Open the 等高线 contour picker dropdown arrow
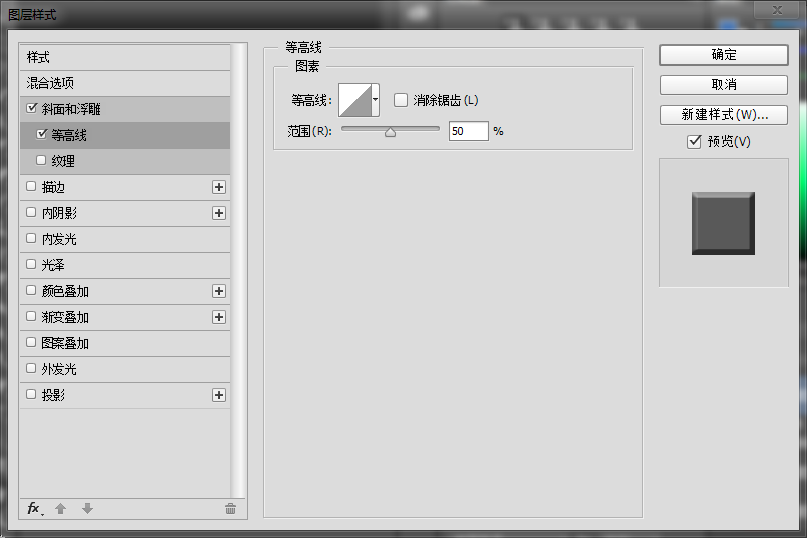The image size is (807, 538). [x=375, y=100]
